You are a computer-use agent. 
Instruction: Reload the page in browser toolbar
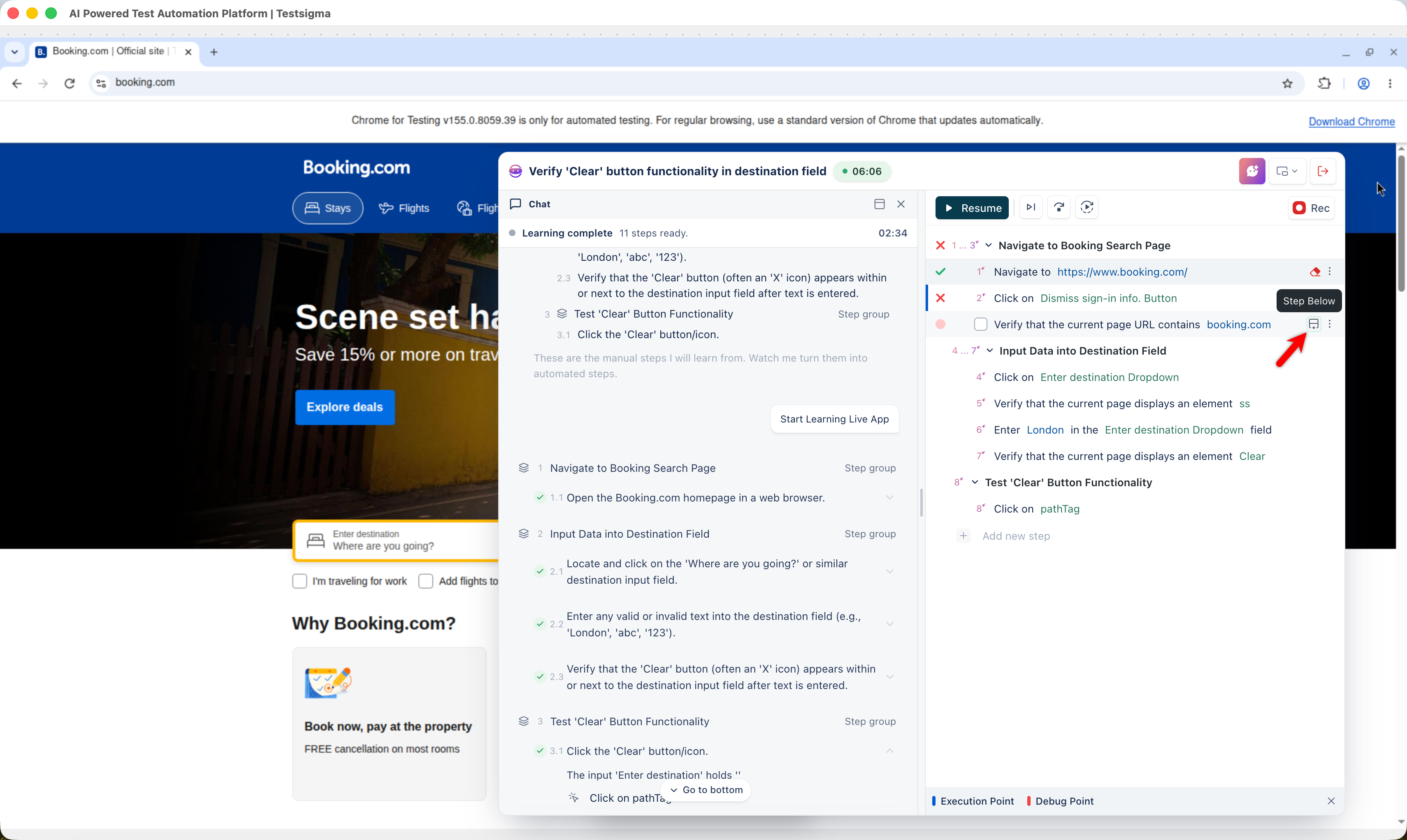pos(70,83)
